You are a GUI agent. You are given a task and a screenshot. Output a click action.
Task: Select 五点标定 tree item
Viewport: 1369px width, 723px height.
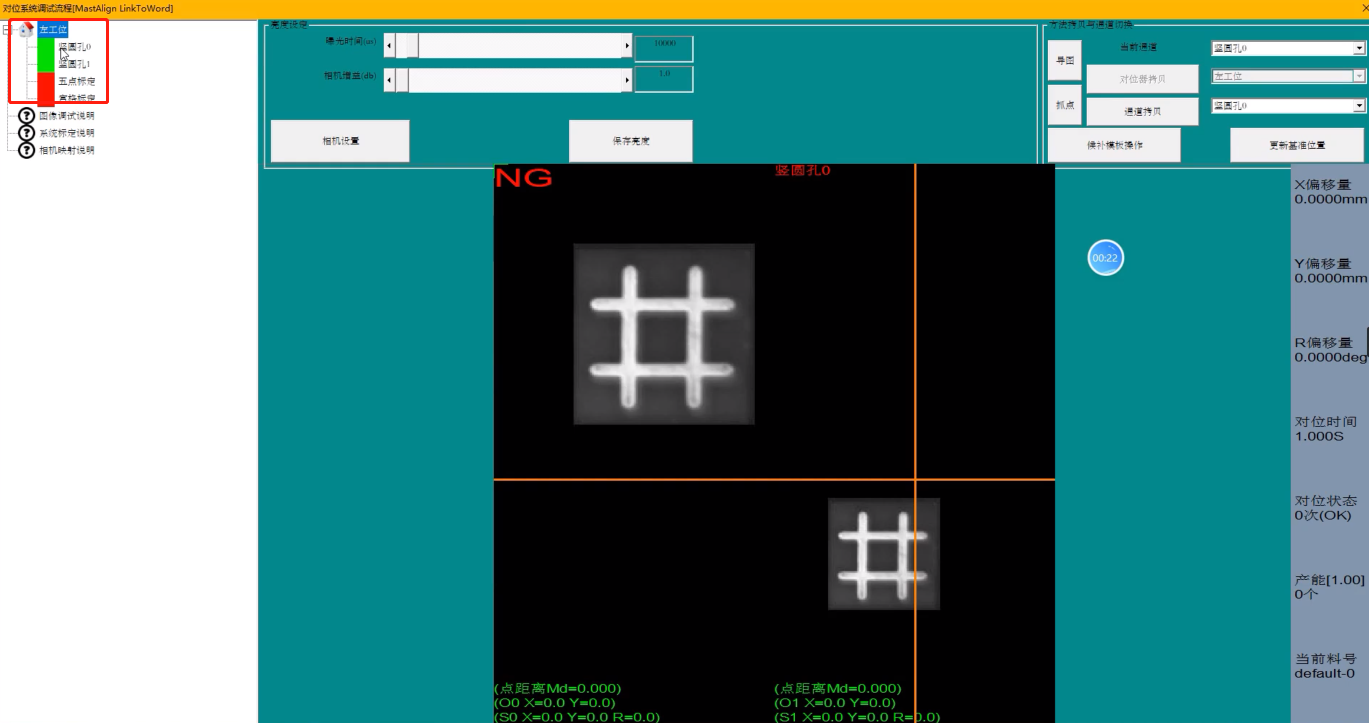tap(76, 81)
